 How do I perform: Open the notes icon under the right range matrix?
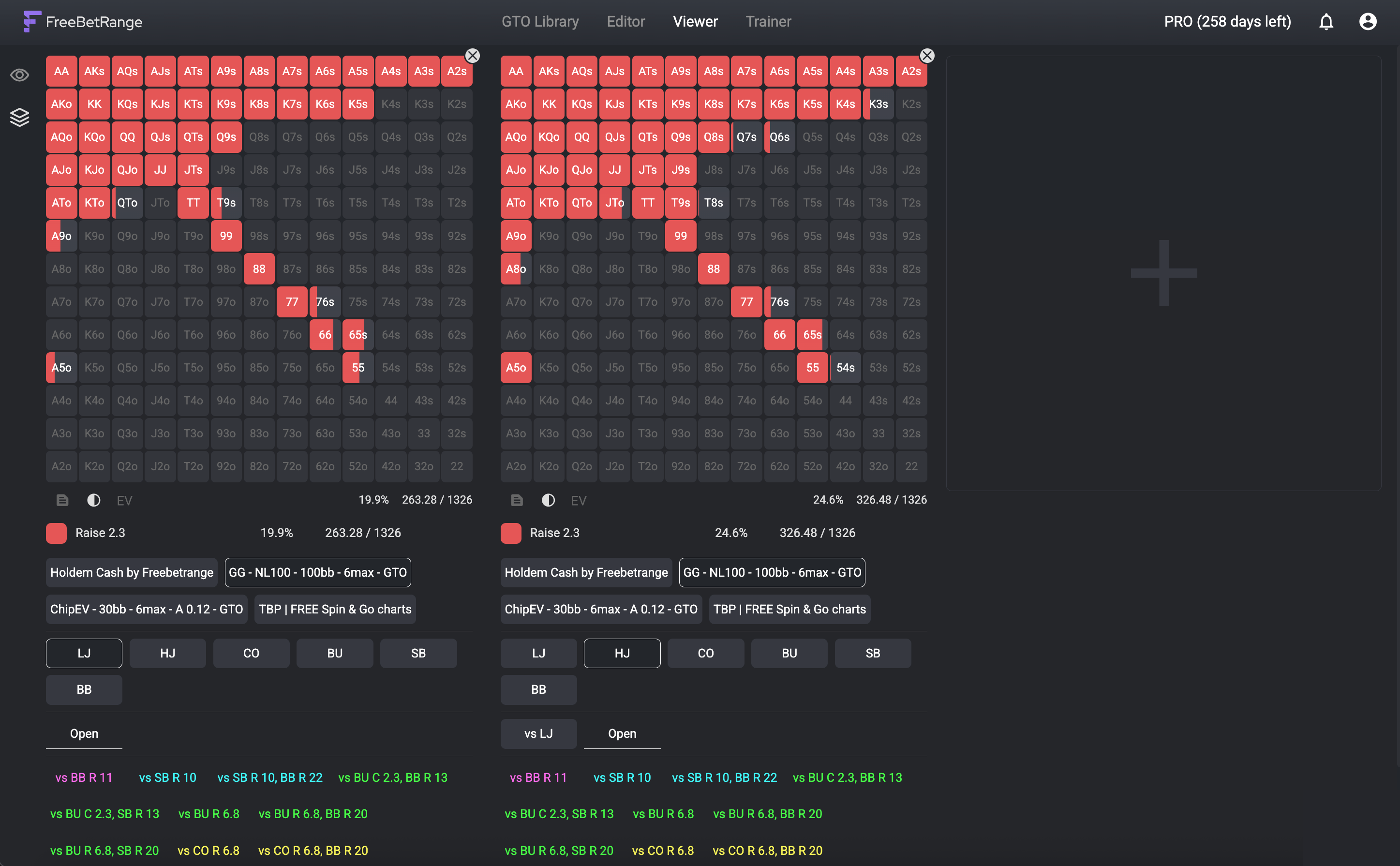click(517, 499)
